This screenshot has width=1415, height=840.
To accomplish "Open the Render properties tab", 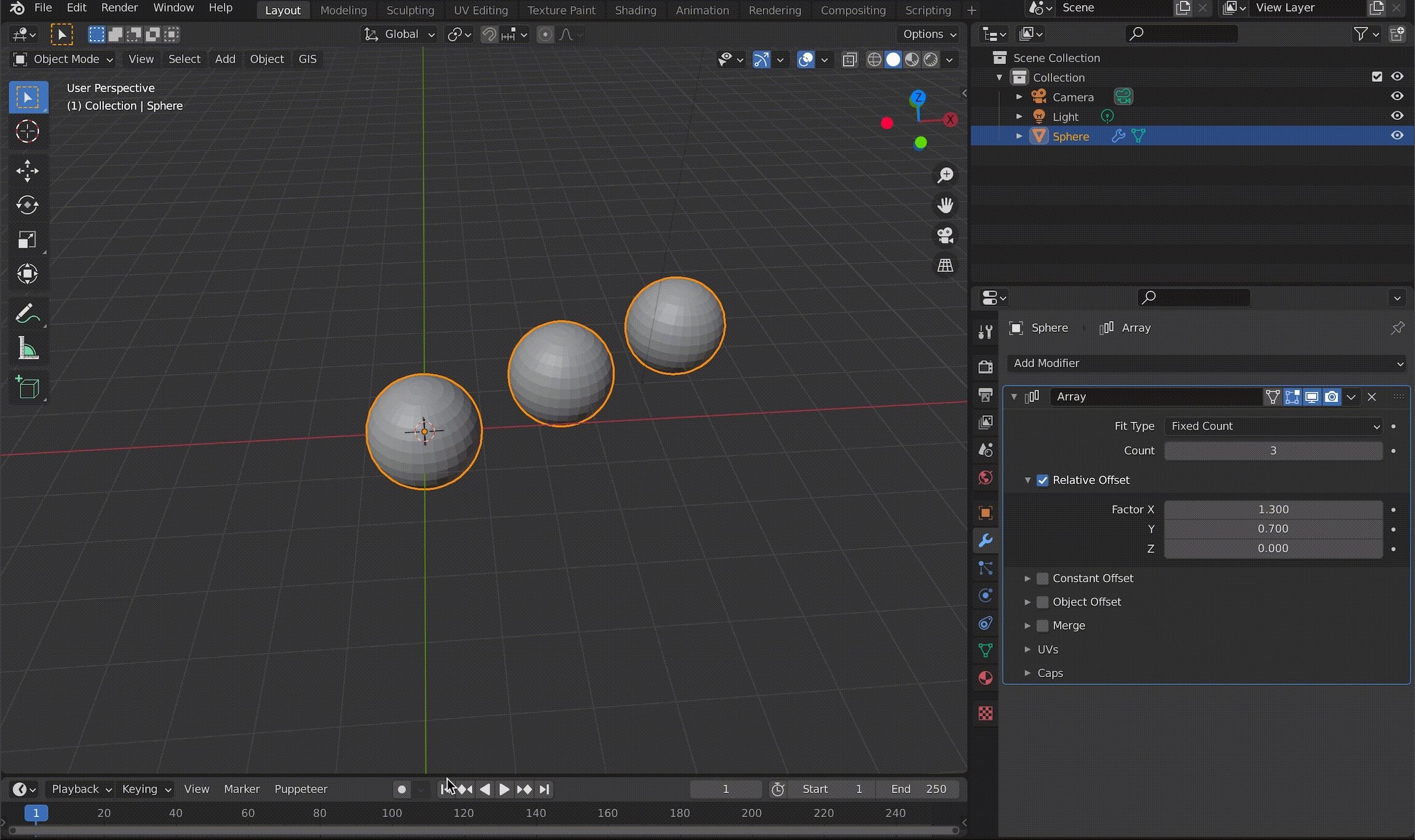I will tap(986, 367).
